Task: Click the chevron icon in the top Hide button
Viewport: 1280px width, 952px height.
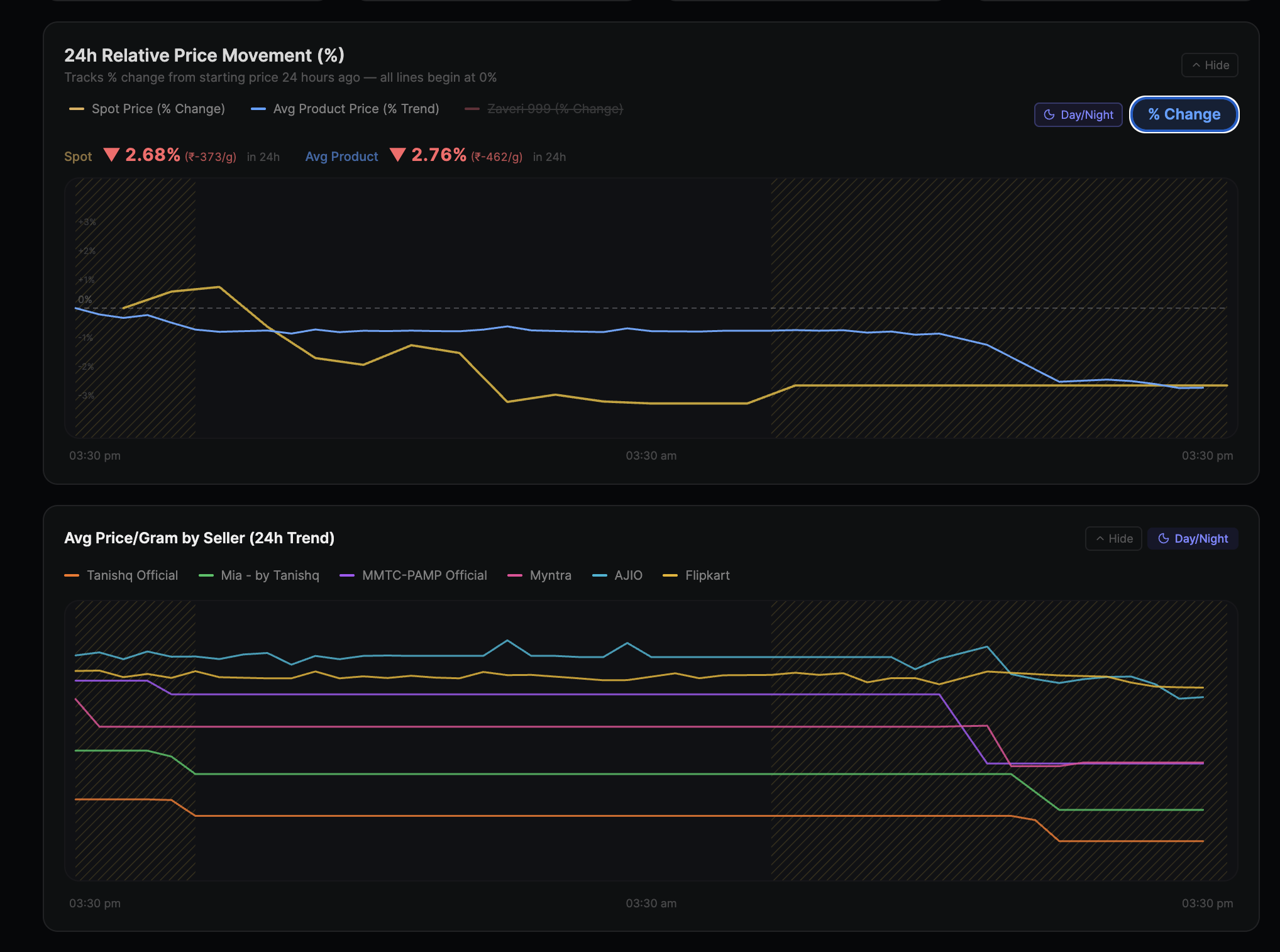Action: pos(1196,65)
